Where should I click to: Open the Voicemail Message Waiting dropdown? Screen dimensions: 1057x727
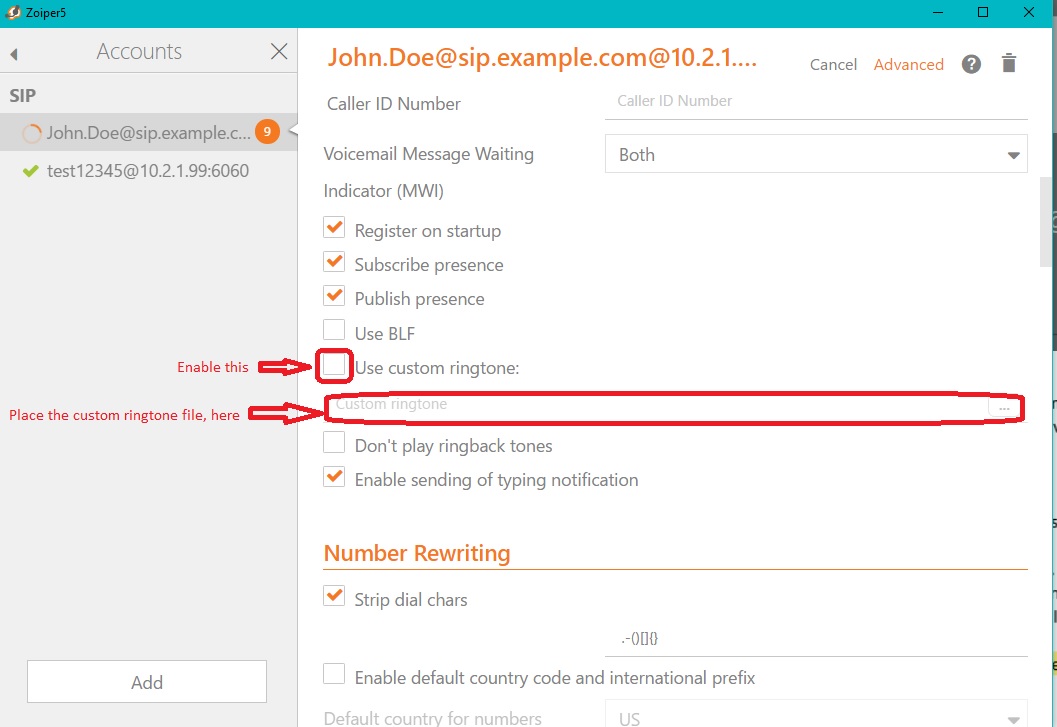click(x=815, y=155)
